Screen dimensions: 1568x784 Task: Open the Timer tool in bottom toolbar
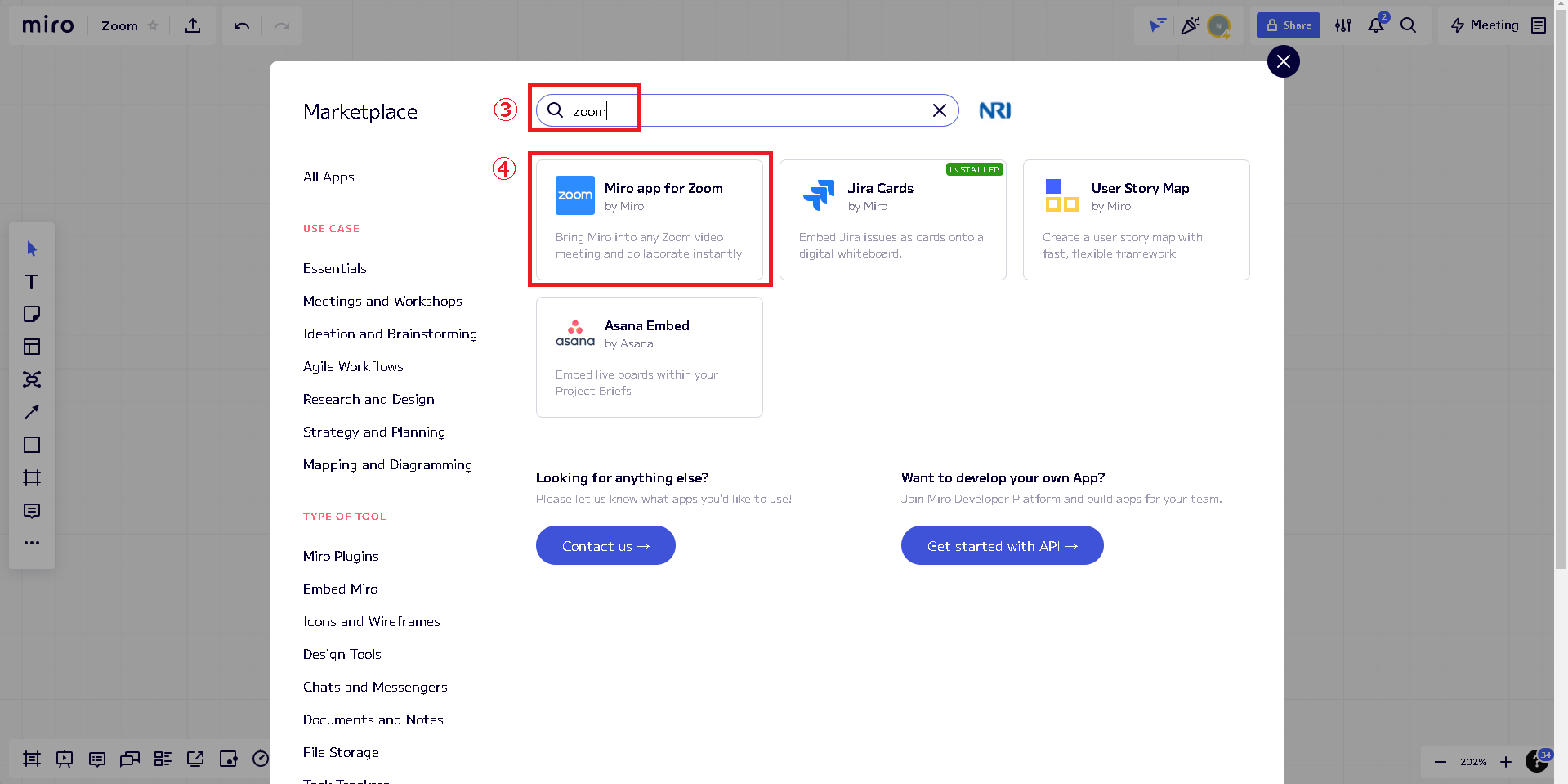[x=261, y=759]
